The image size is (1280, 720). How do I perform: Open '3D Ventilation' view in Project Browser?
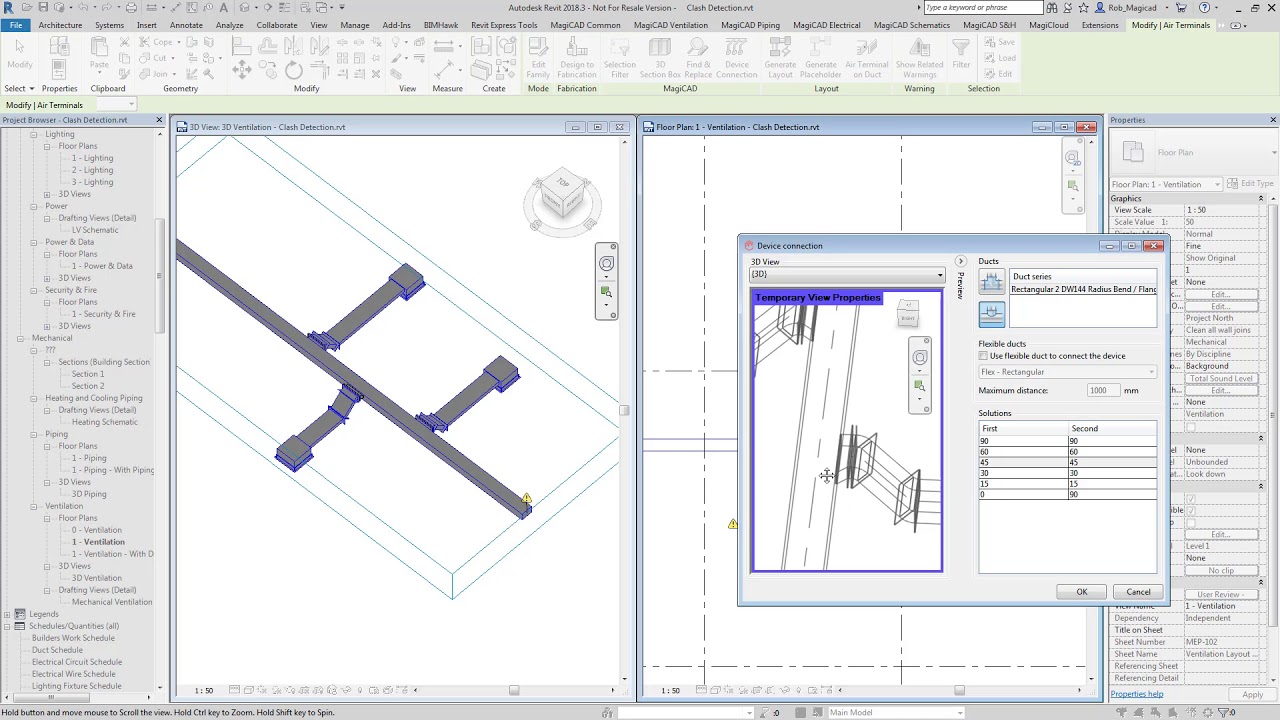pyautogui.click(x=97, y=578)
